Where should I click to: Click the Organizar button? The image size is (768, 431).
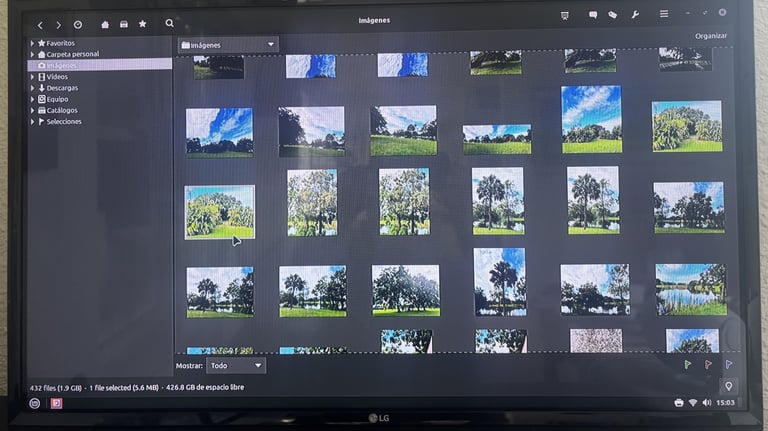[x=711, y=36]
